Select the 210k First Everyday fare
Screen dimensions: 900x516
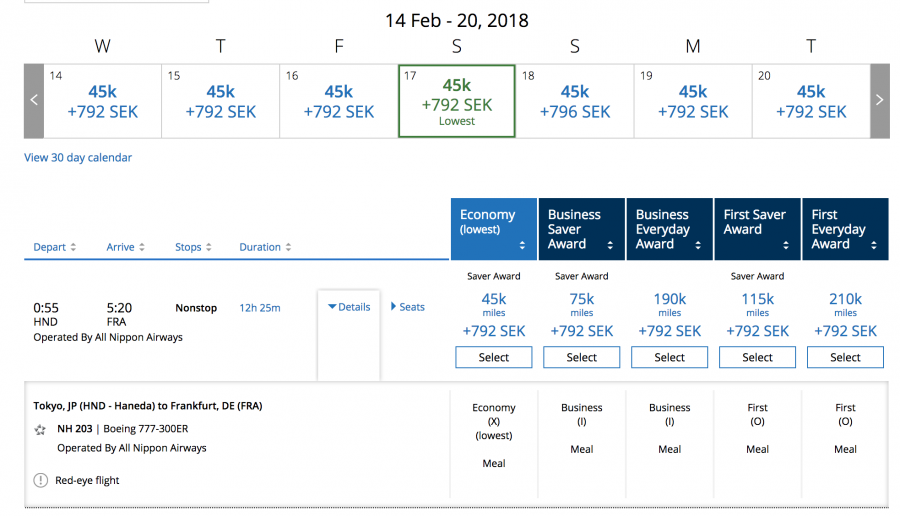(x=845, y=357)
